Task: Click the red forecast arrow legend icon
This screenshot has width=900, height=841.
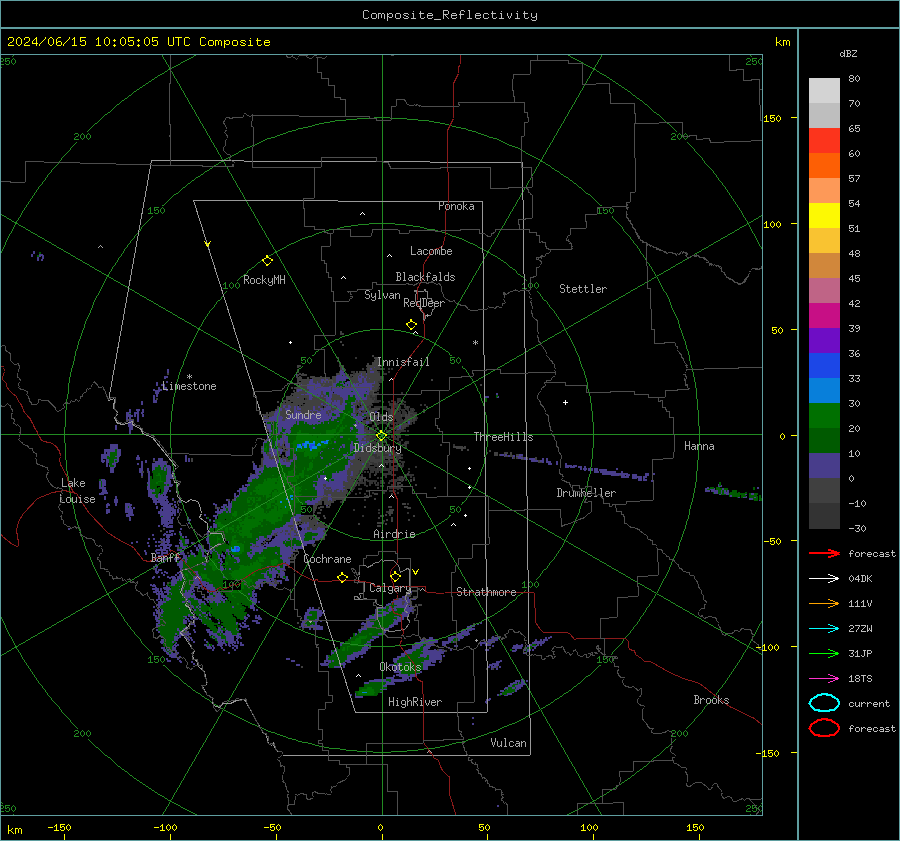Action: pyautogui.click(x=824, y=553)
